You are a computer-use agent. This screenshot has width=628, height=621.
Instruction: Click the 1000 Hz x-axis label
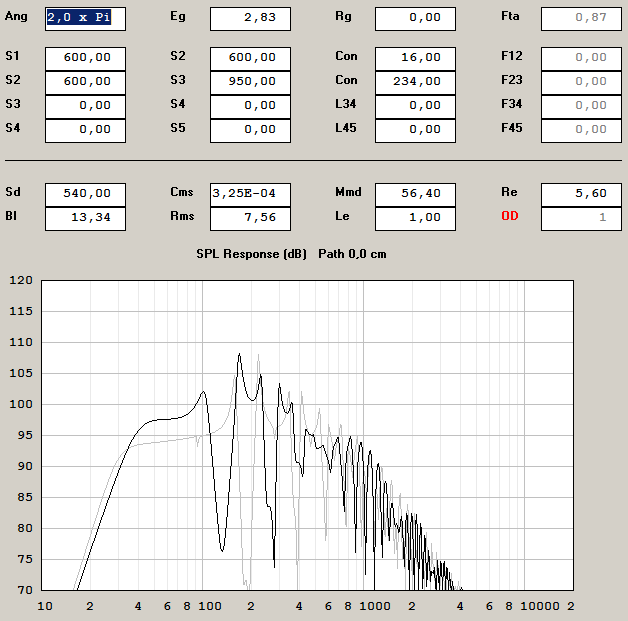point(374,606)
